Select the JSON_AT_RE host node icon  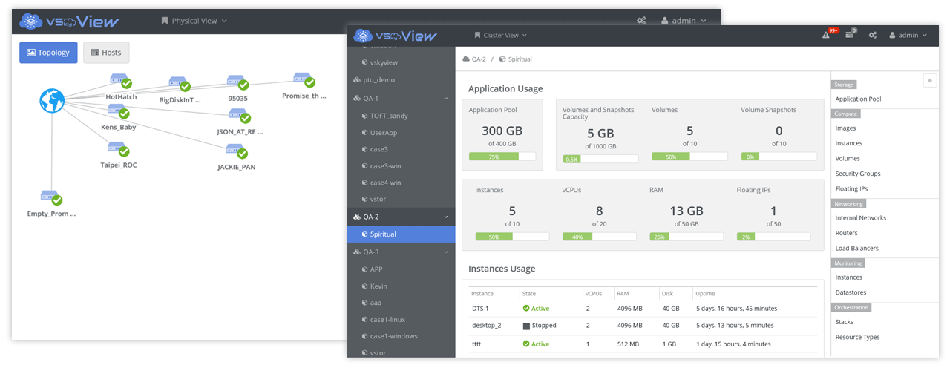coord(240,115)
